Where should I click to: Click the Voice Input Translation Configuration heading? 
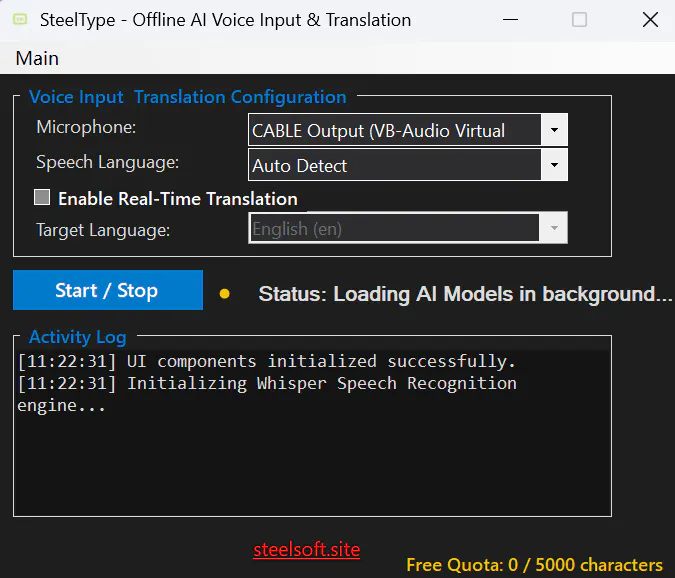click(188, 97)
